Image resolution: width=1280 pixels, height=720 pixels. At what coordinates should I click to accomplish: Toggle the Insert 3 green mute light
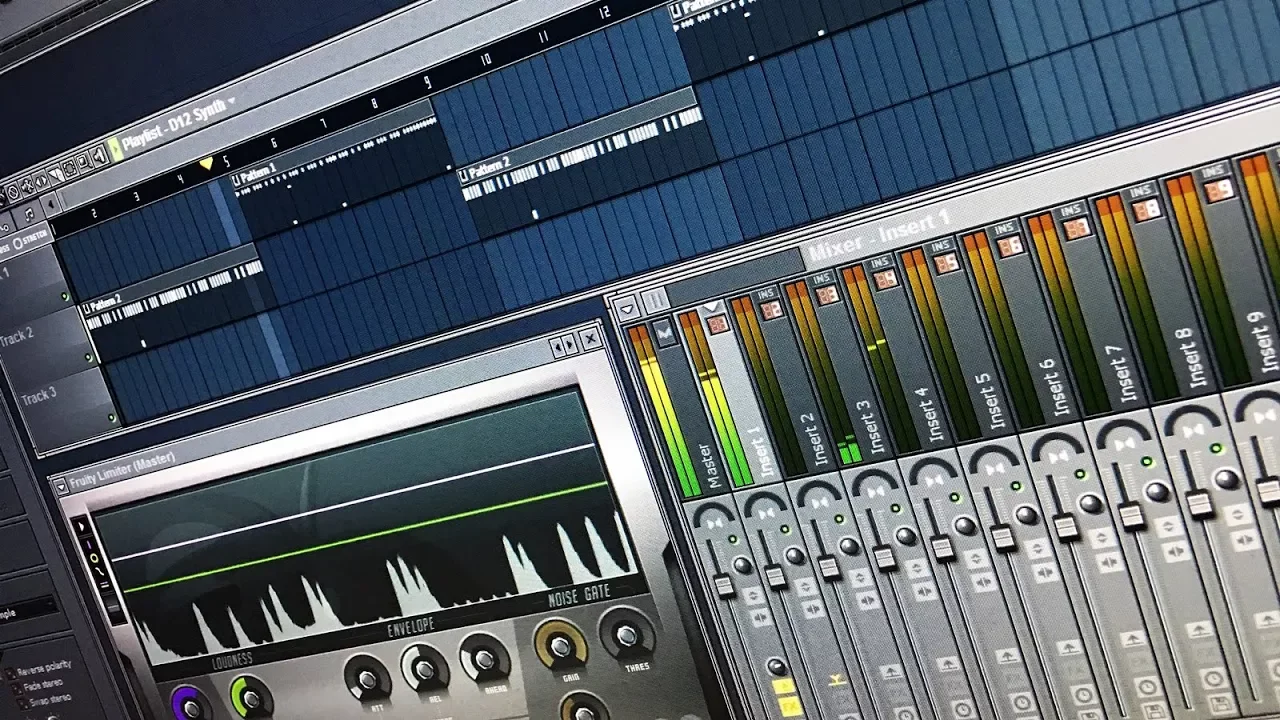[x=895, y=508]
